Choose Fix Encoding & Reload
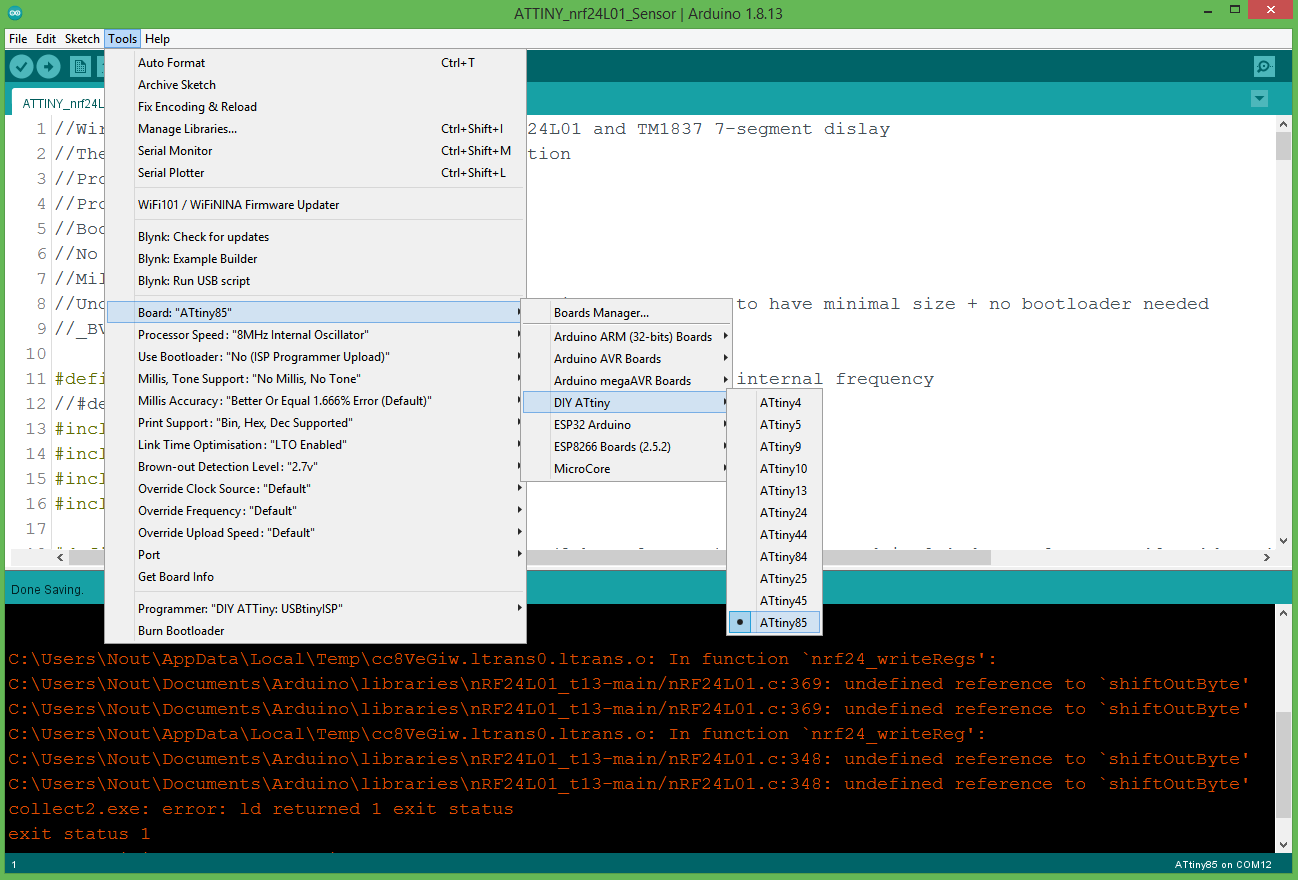The image size is (1298, 880). (315, 107)
